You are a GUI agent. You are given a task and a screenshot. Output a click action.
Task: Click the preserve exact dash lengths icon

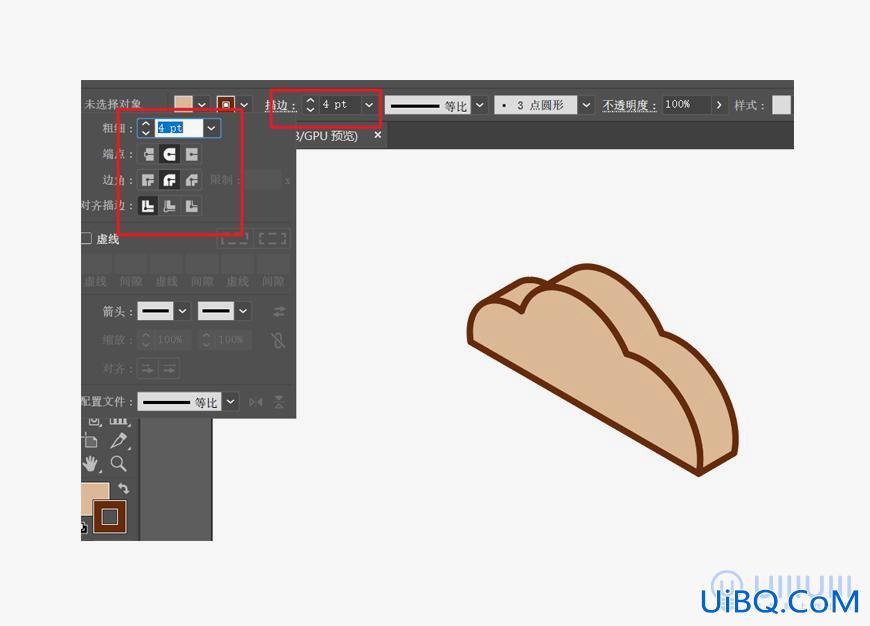coord(235,239)
